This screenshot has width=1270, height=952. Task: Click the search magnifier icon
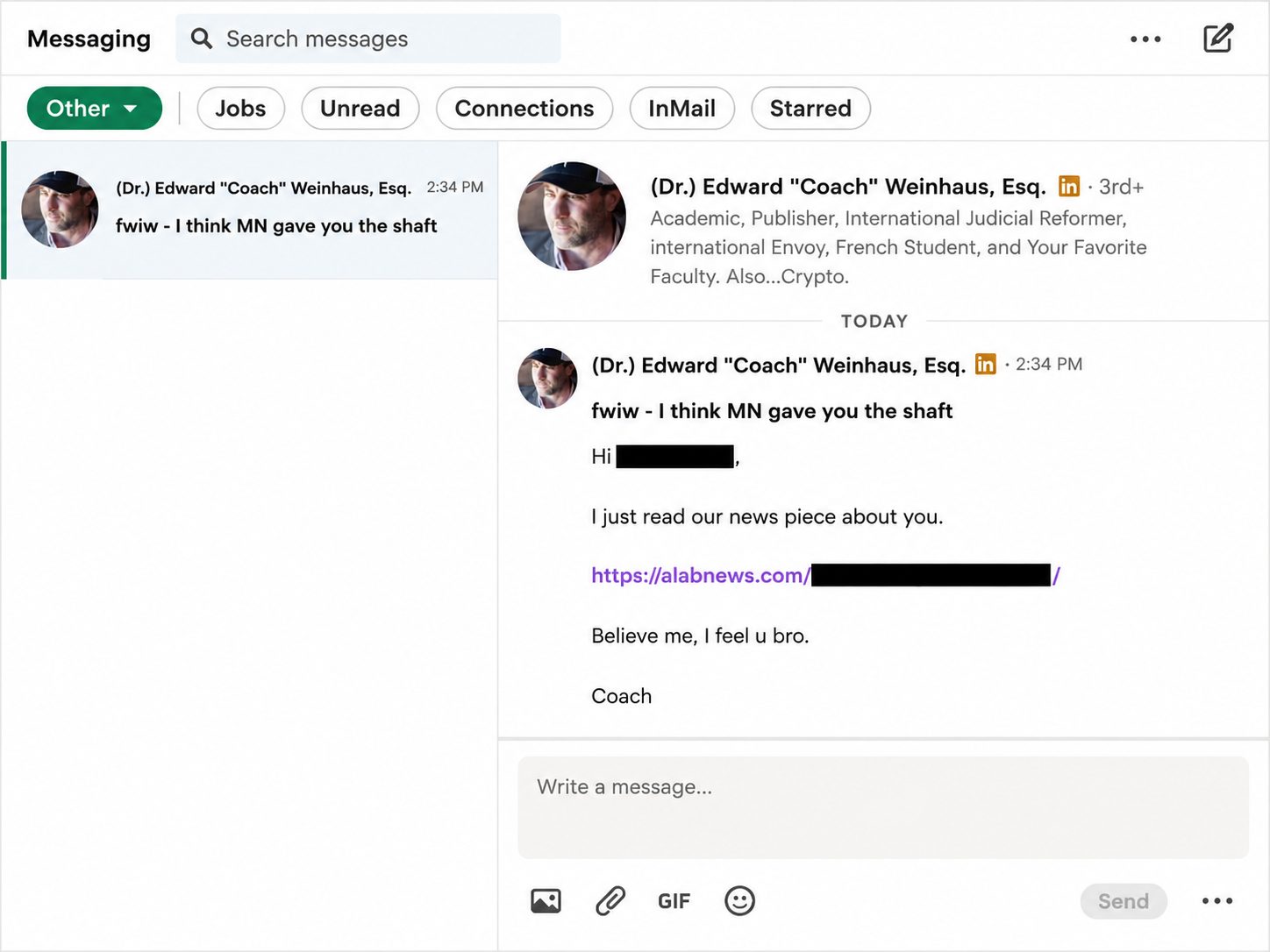[202, 39]
